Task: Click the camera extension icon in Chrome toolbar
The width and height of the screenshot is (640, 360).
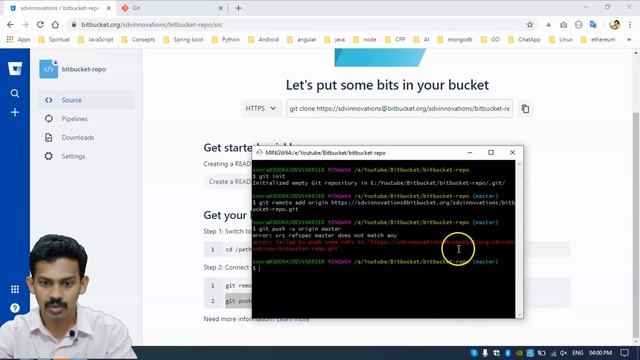Action: click(x=563, y=25)
